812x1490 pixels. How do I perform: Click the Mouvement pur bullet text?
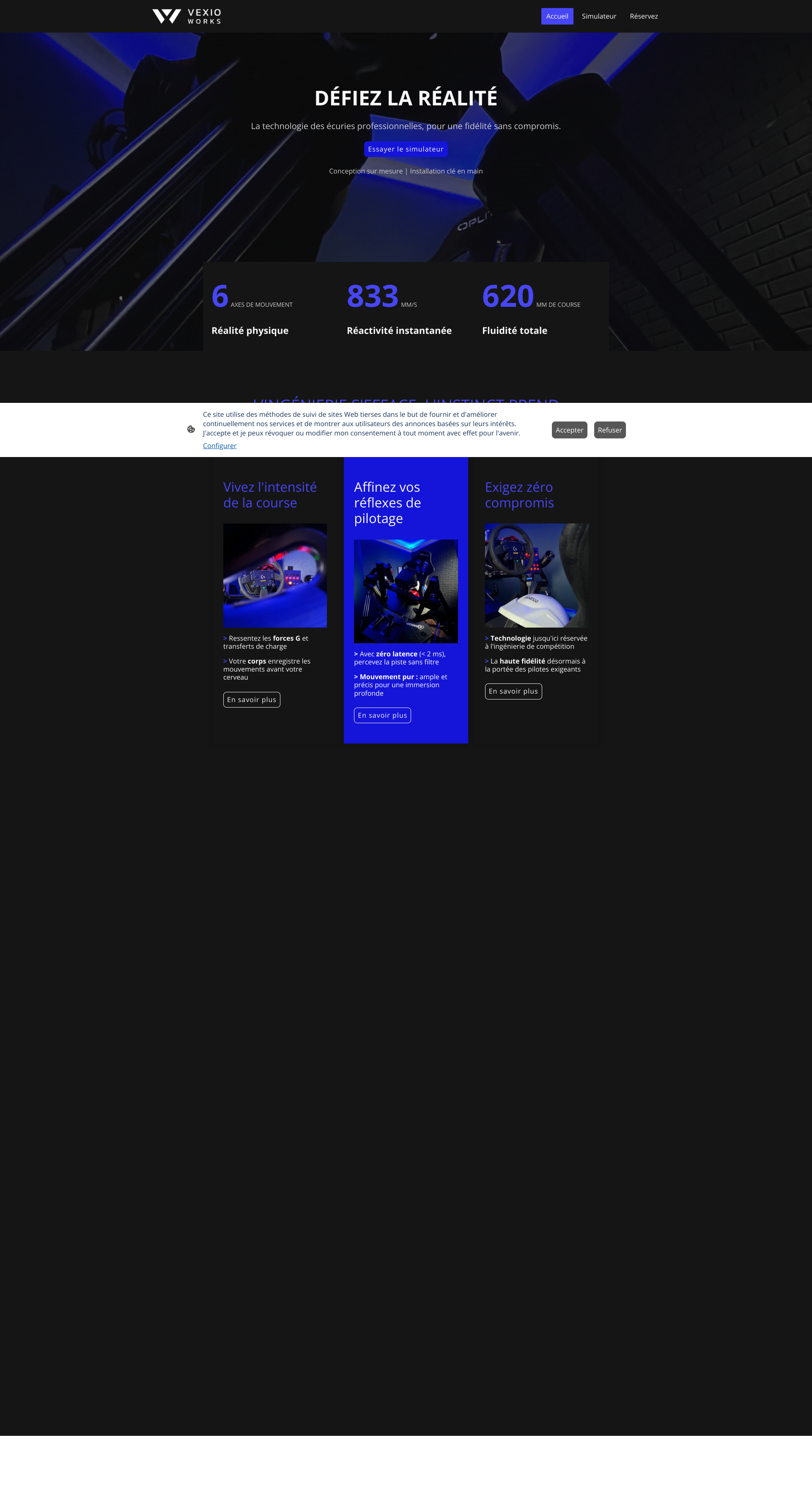tap(401, 685)
